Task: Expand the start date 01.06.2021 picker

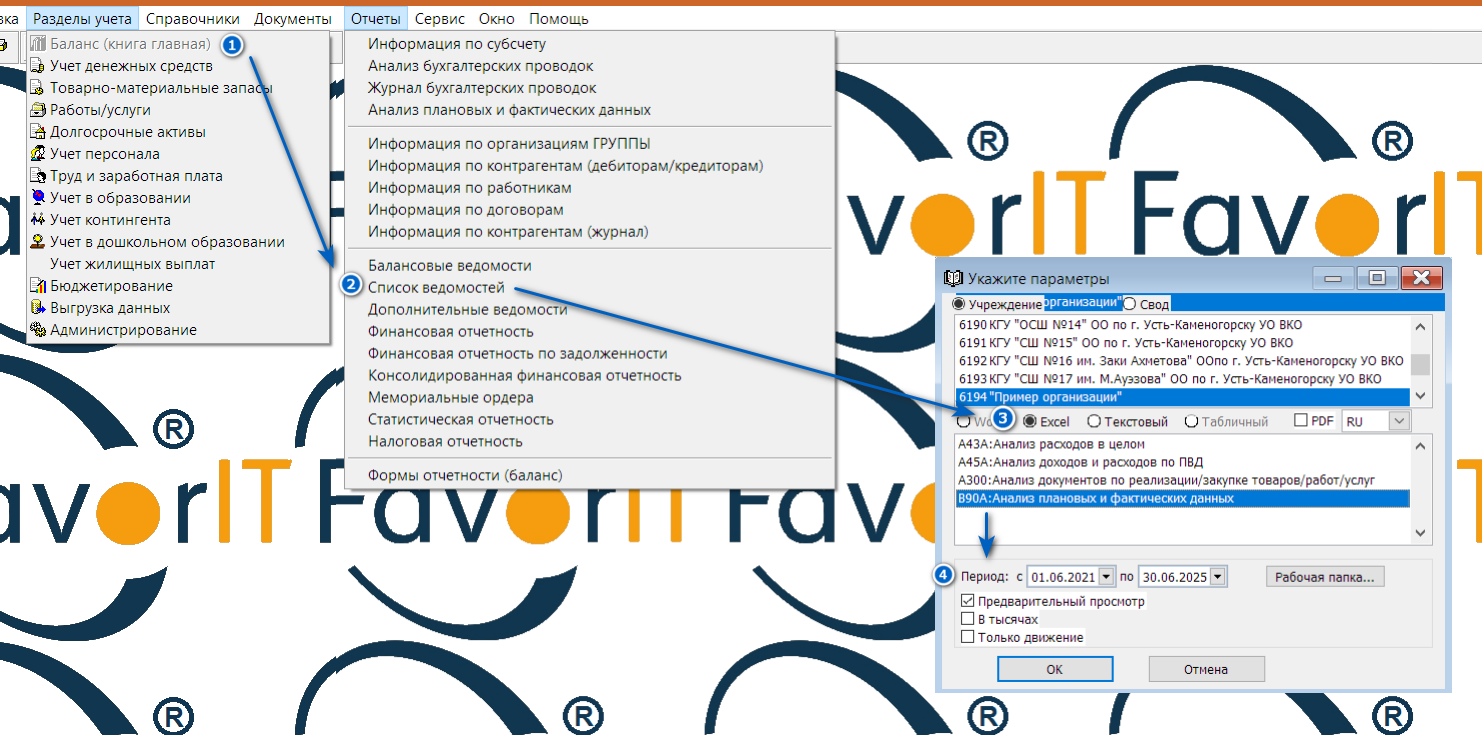Action: [x=1105, y=577]
